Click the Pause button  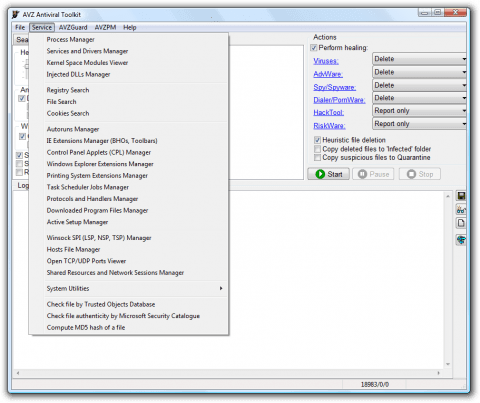(373, 174)
